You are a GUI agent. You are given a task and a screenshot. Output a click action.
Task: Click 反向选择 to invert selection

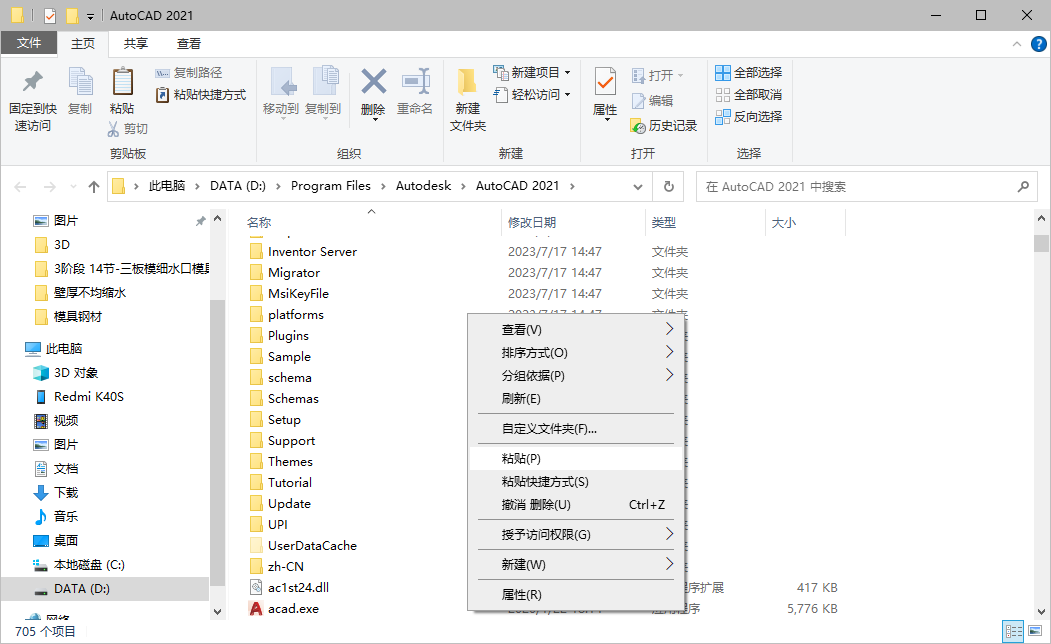pos(748,115)
